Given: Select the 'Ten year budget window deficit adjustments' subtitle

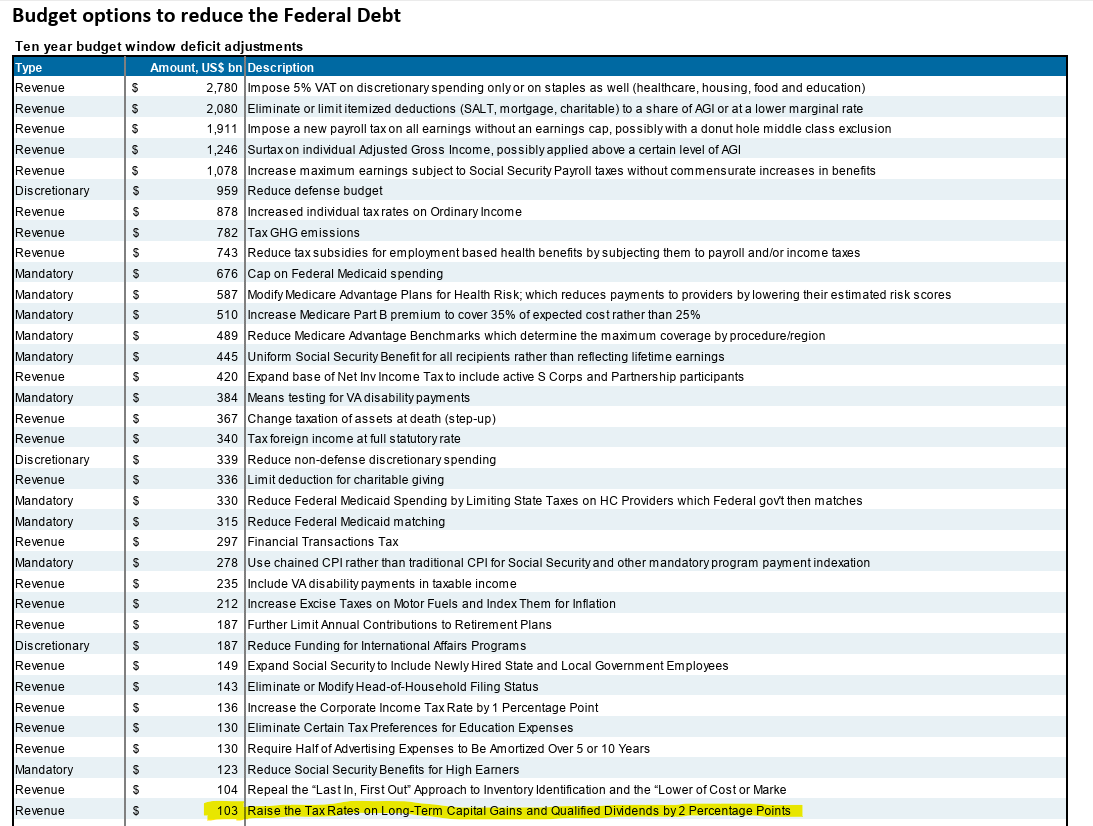Looking at the screenshot, I should 159,47.
